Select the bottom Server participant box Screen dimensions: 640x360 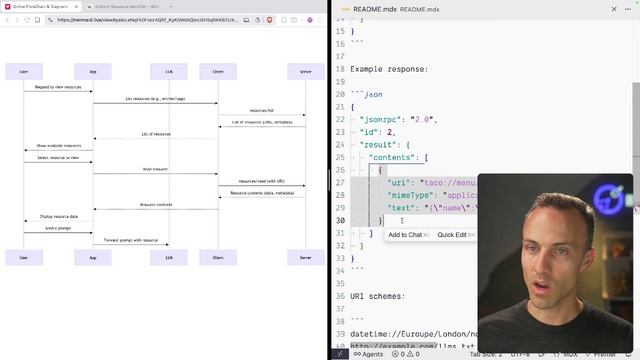[306, 258]
